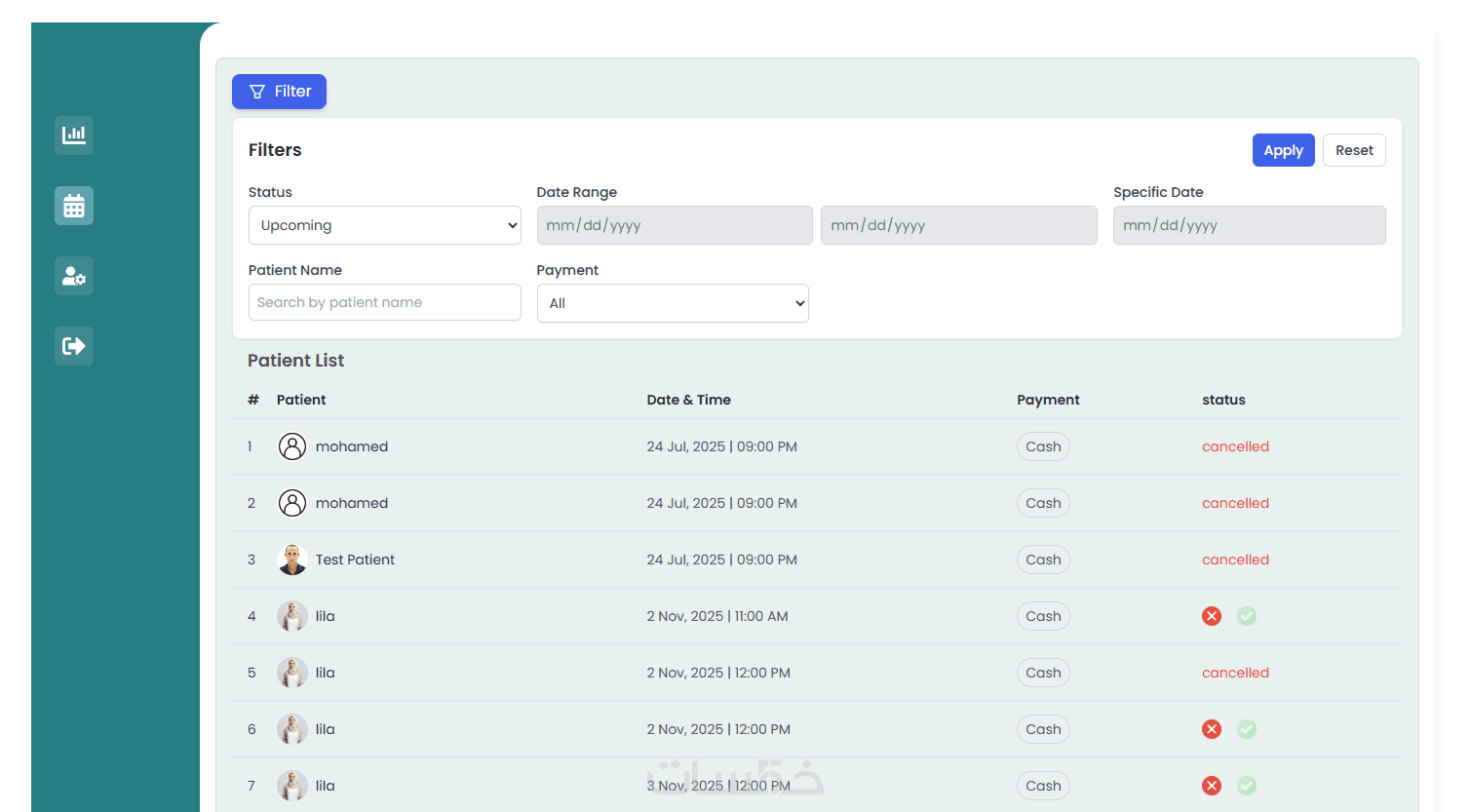Screen dimensions: 1471x812
Task: Open the calendar appointments sidebar icon
Action: [x=74, y=206]
